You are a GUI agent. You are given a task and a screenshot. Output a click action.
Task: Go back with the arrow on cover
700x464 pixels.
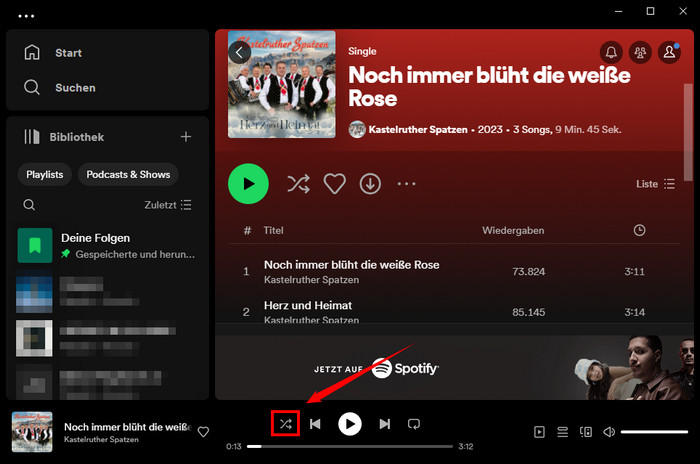[x=239, y=53]
